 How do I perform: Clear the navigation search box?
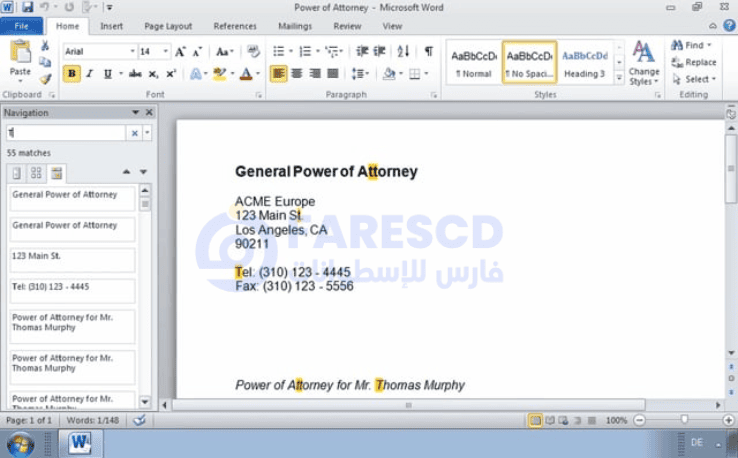134,133
